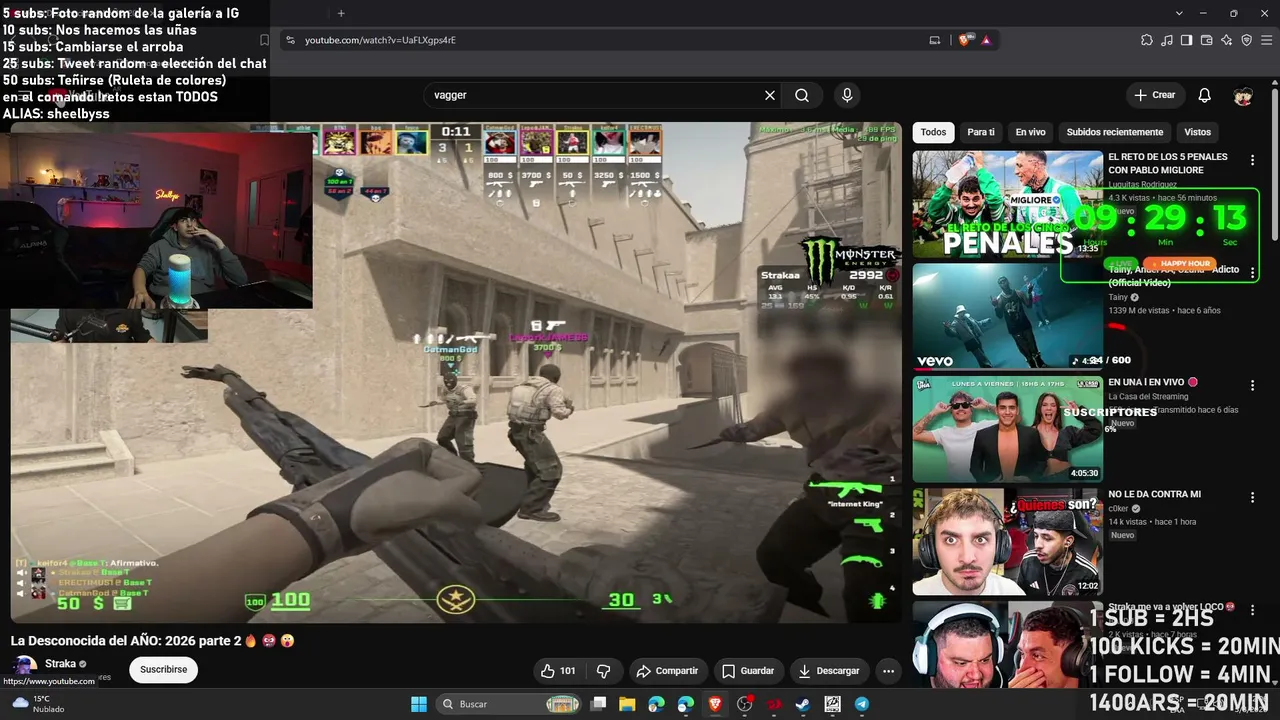Open the En Una I En Vivo thumbnail
This screenshot has width=1280, height=720.
click(1008, 429)
